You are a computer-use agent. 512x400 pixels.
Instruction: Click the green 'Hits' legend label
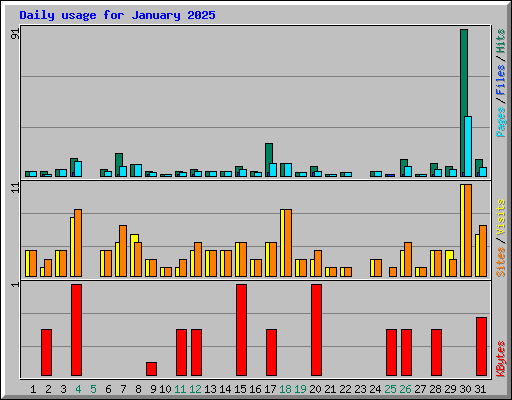click(500, 41)
